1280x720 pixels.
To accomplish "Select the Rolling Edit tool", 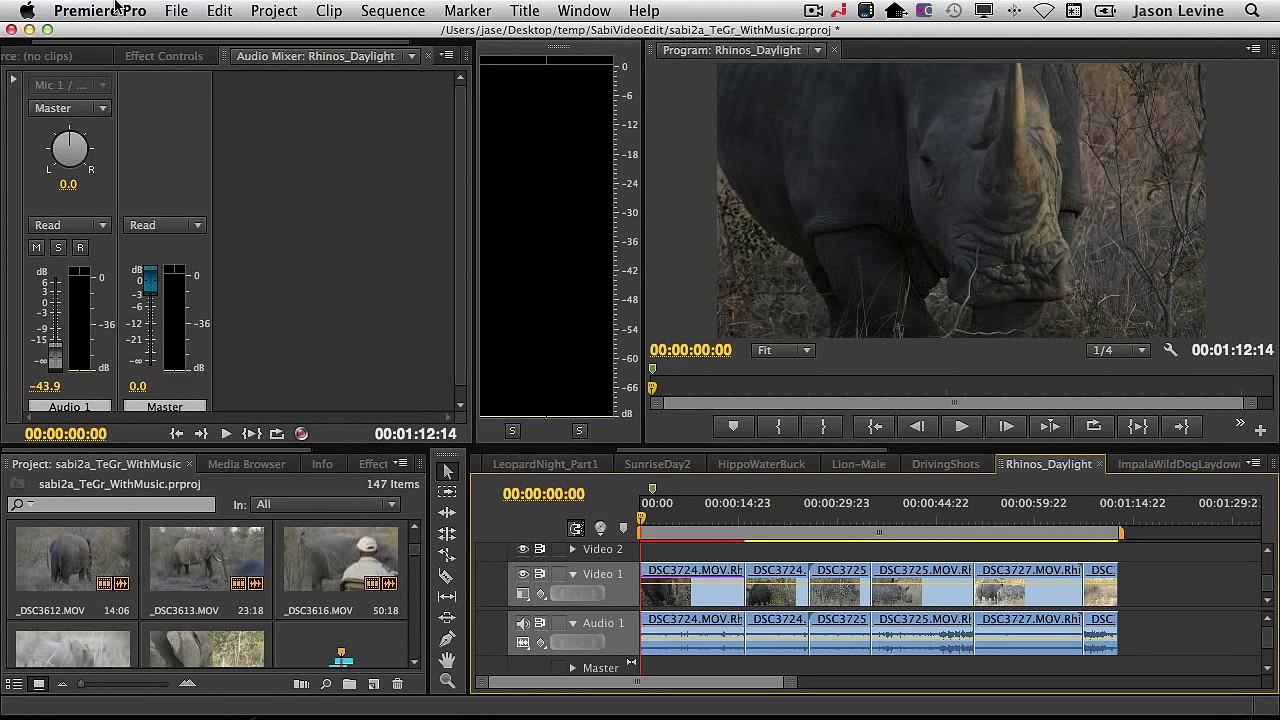I will click(447, 534).
